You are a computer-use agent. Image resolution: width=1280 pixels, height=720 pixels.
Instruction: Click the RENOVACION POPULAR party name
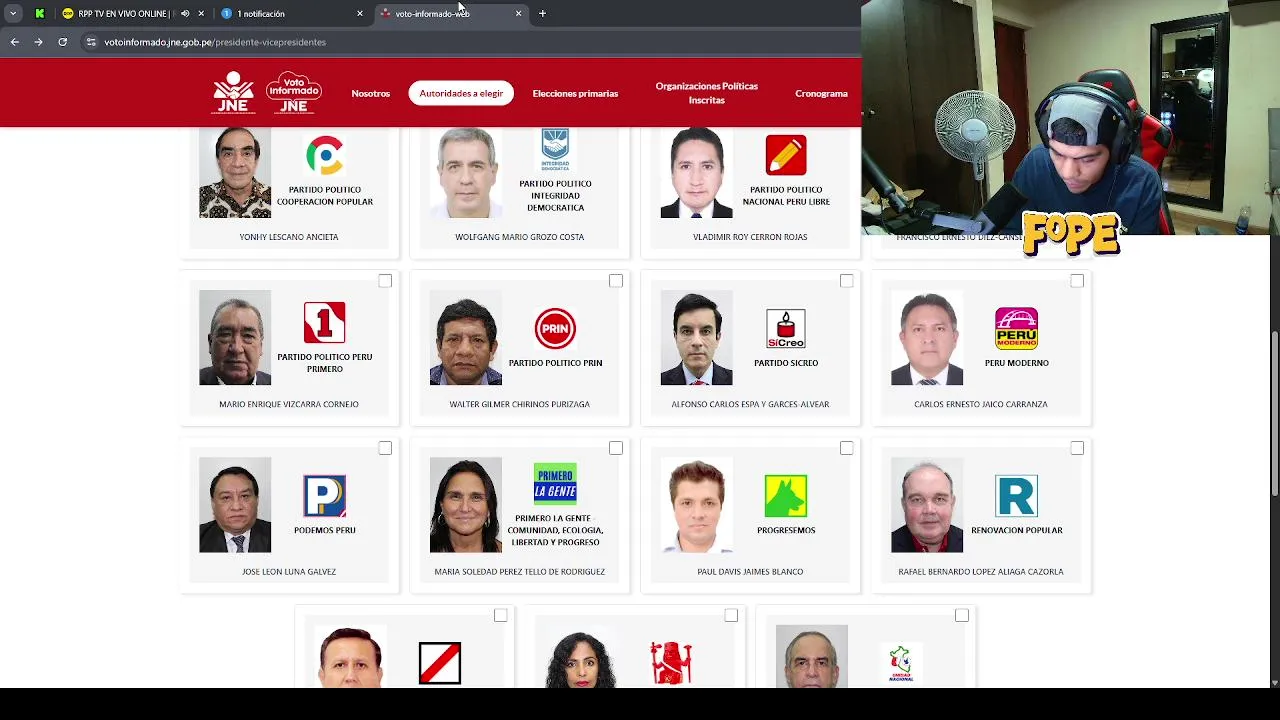pos(1017,530)
